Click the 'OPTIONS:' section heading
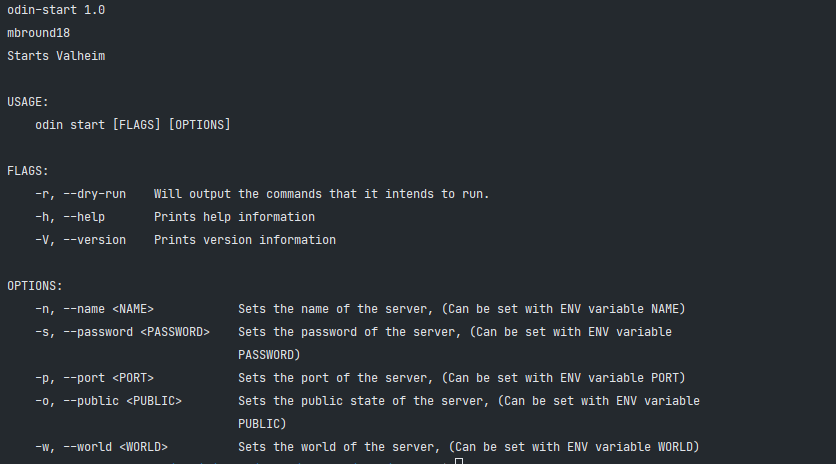This screenshot has width=836, height=464. coord(35,286)
